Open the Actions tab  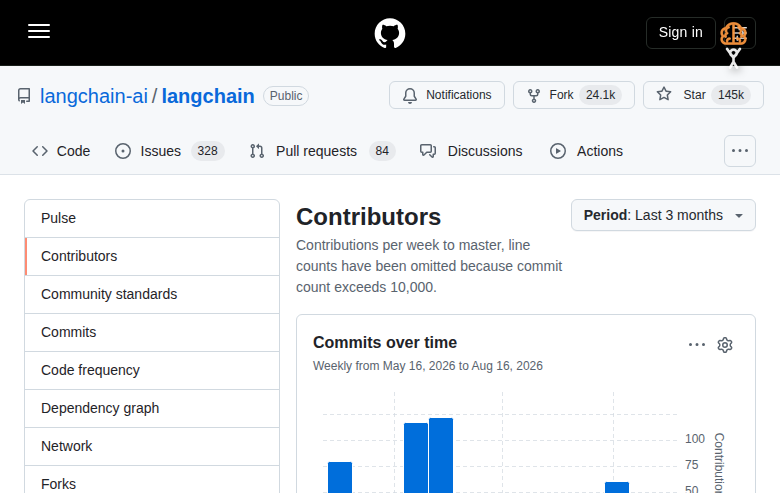586,151
